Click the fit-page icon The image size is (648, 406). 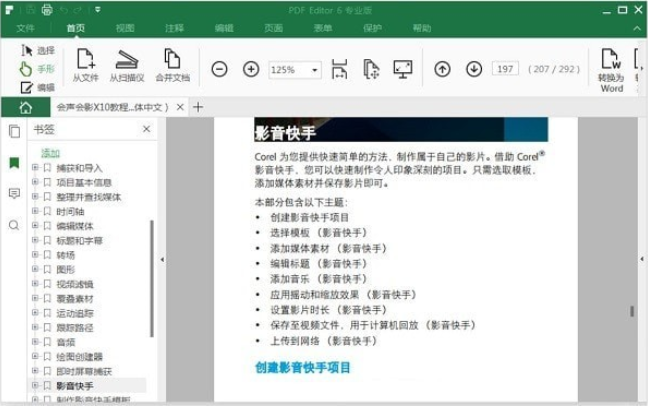pyautogui.click(x=371, y=69)
